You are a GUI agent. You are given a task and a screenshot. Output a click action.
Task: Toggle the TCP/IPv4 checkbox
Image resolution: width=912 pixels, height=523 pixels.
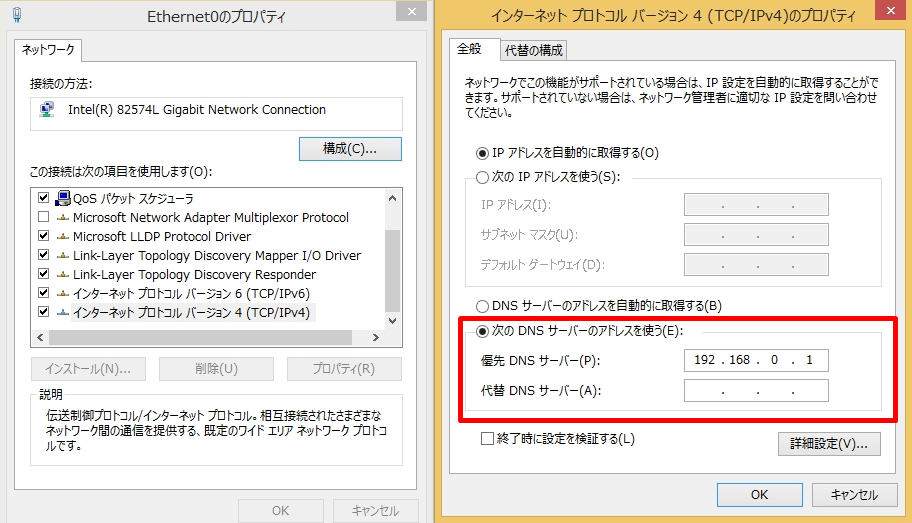point(43,312)
